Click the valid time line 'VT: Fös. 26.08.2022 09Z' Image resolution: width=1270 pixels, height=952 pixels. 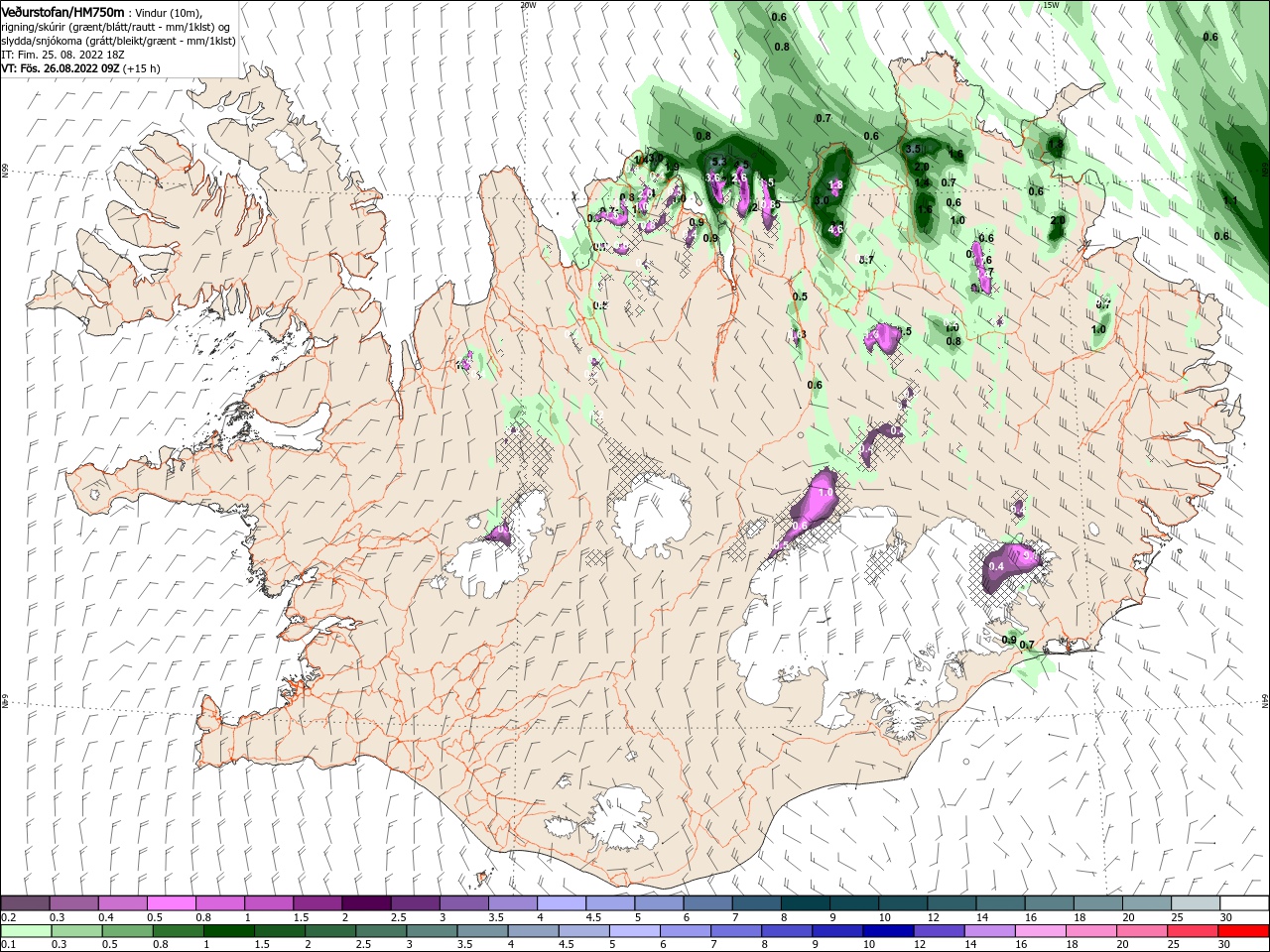point(61,68)
